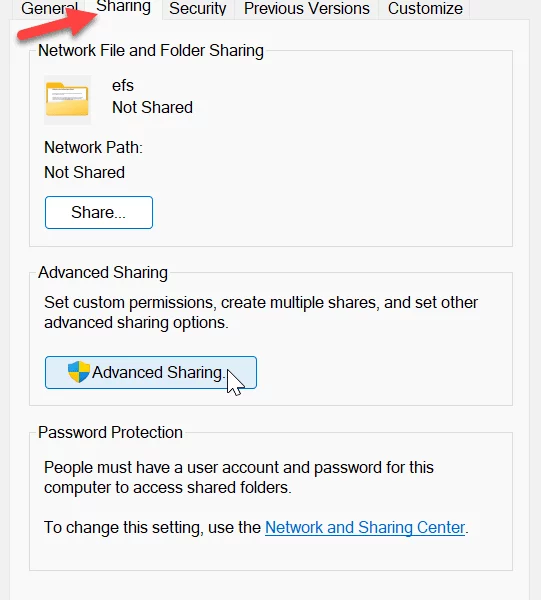
Task: Open the Customize tab
Action: click(x=425, y=9)
